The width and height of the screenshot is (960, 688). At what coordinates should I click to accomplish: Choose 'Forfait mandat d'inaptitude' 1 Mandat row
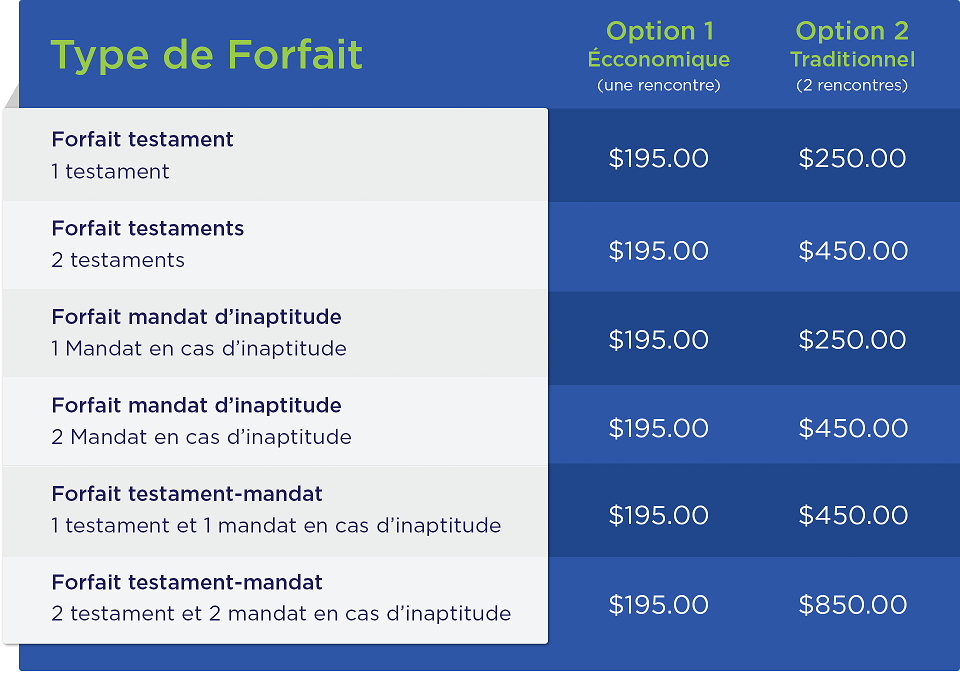pos(276,333)
